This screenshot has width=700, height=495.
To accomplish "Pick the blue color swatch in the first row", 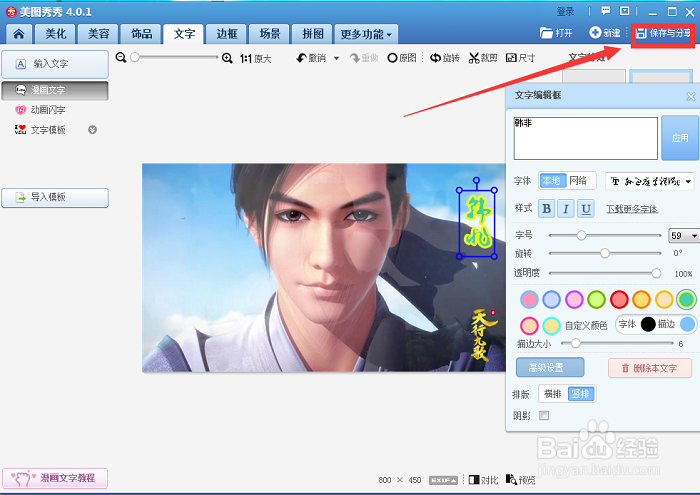I will pos(551,299).
